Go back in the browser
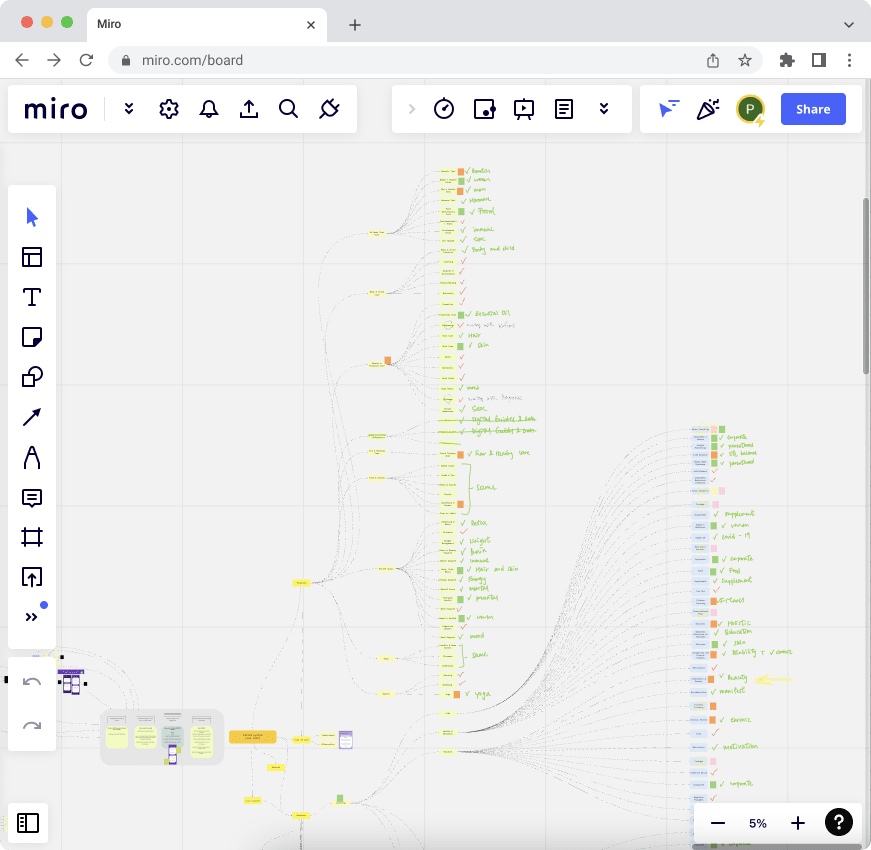871x850 pixels. [22, 60]
